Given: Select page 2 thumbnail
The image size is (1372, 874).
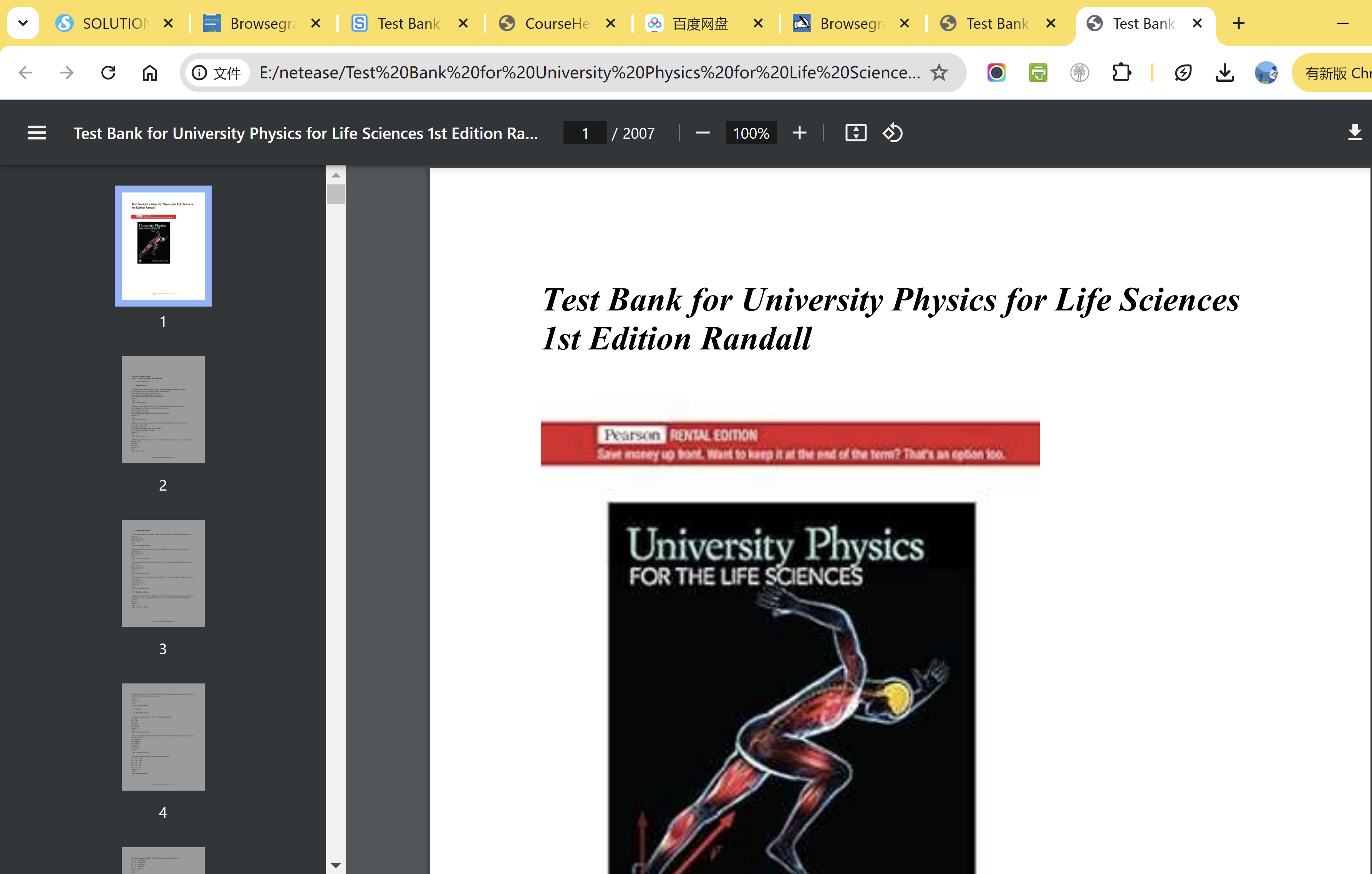Looking at the screenshot, I should tap(163, 410).
